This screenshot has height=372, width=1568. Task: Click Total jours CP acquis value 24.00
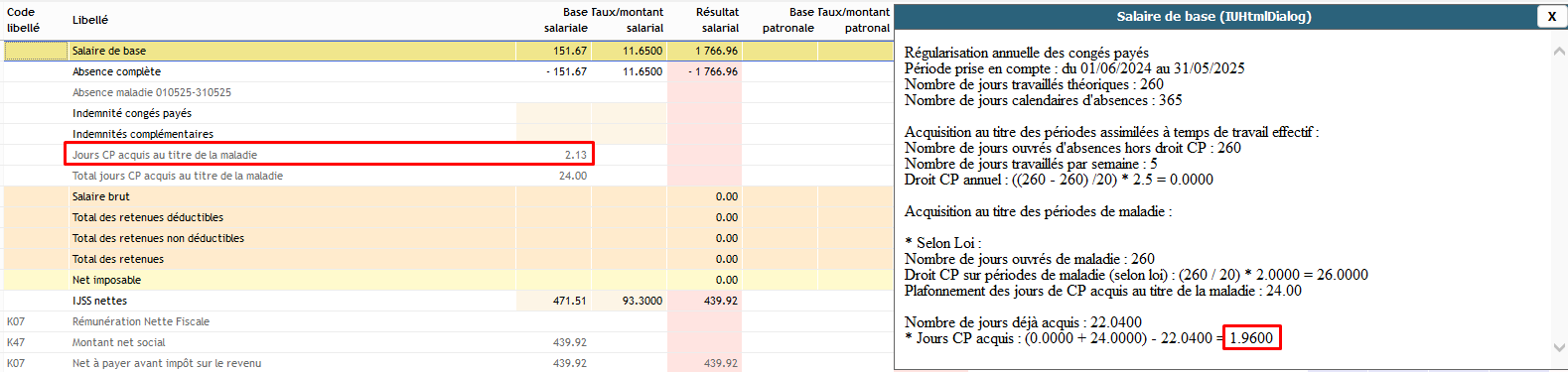tap(573, 176)
